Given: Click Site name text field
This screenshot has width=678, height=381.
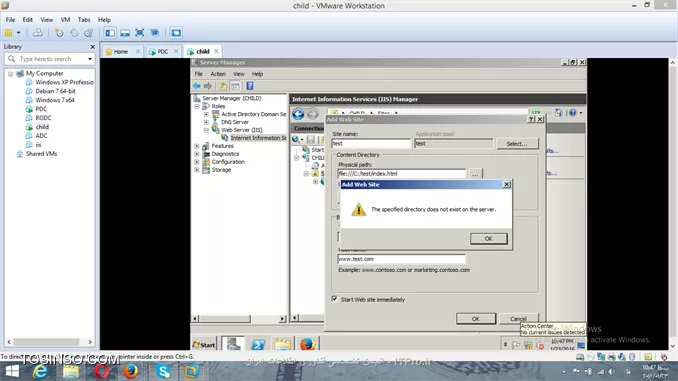Looking at the screenshot, I should click(371, 144).
